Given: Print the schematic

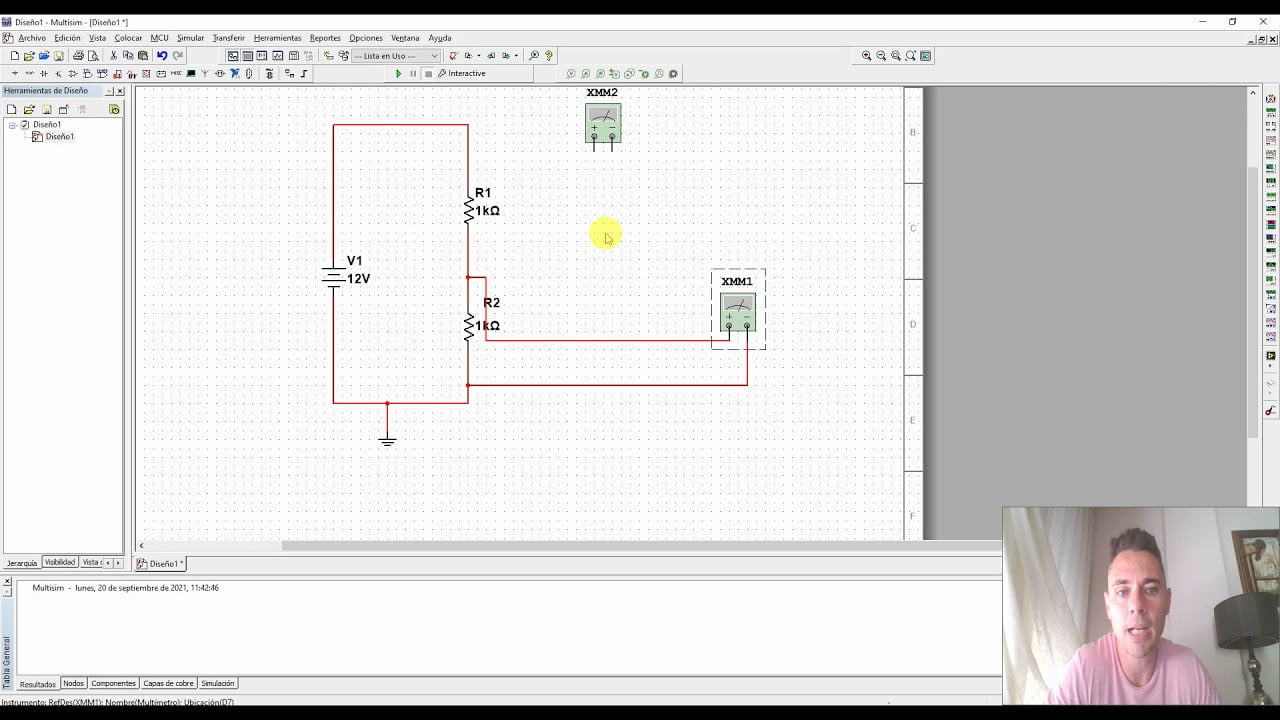Looking at the screenshot, I should [77, 55].
